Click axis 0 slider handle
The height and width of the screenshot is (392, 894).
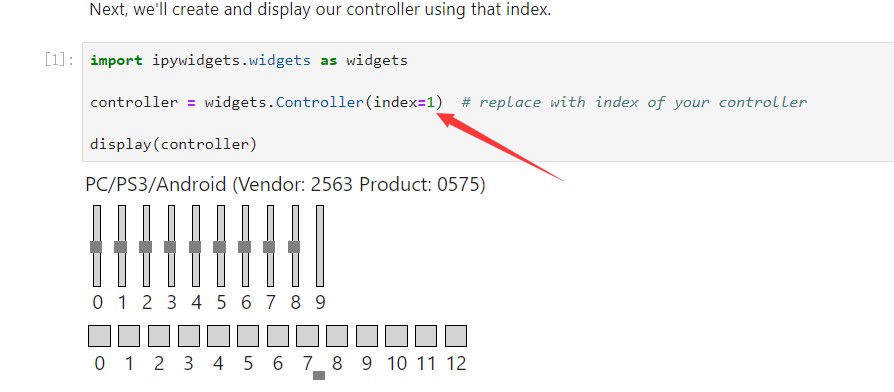96,247
